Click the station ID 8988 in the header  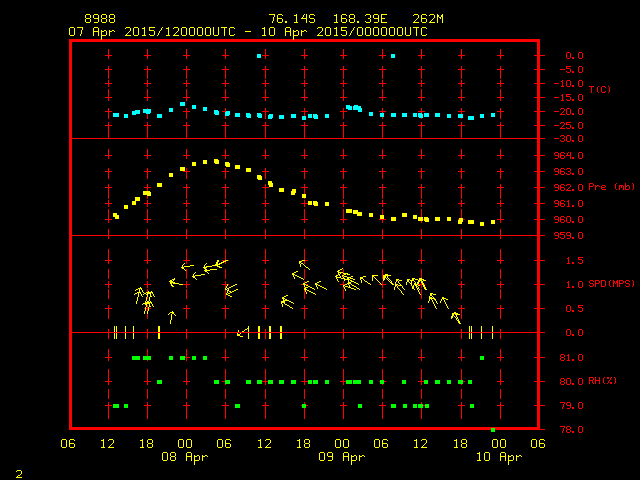(x=100, y=19)
